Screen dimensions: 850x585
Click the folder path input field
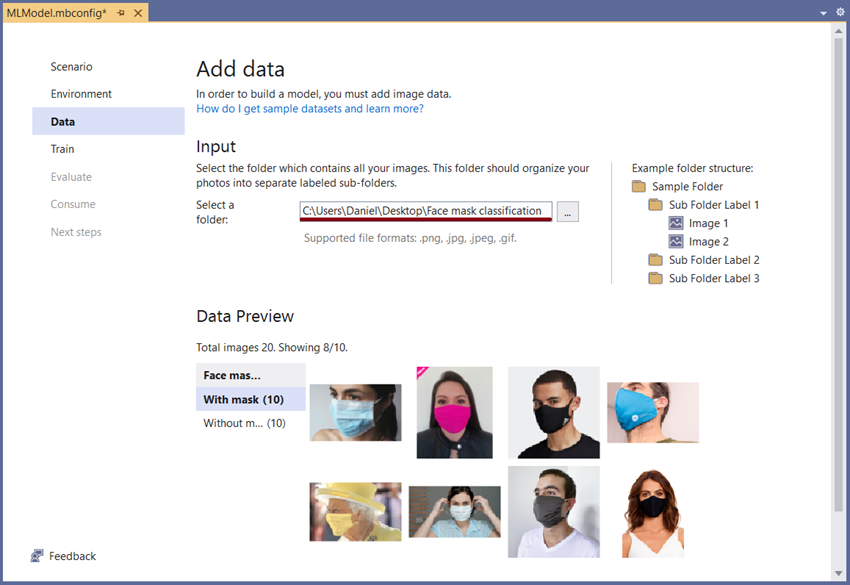[x=425, y=211]
